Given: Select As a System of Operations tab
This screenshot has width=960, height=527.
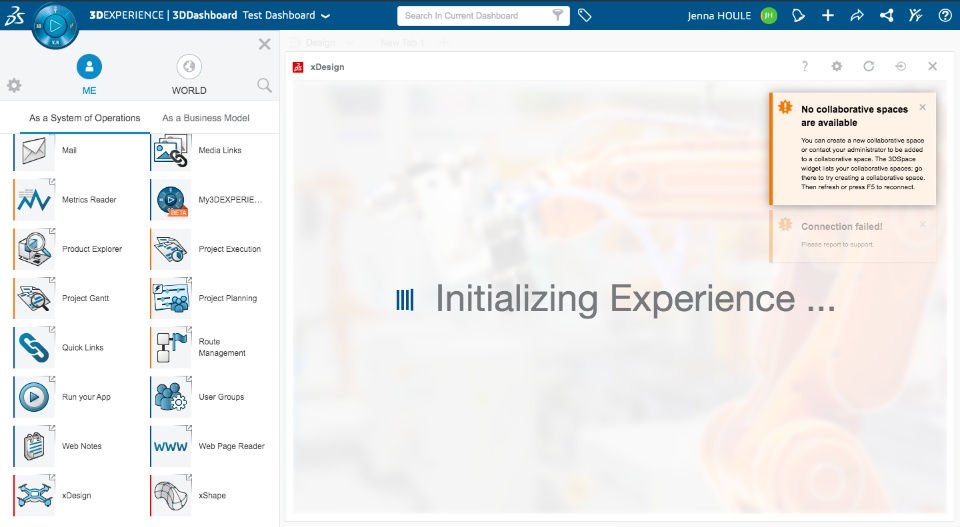Looking at the screenshot, I should click(x=84, y=118).
